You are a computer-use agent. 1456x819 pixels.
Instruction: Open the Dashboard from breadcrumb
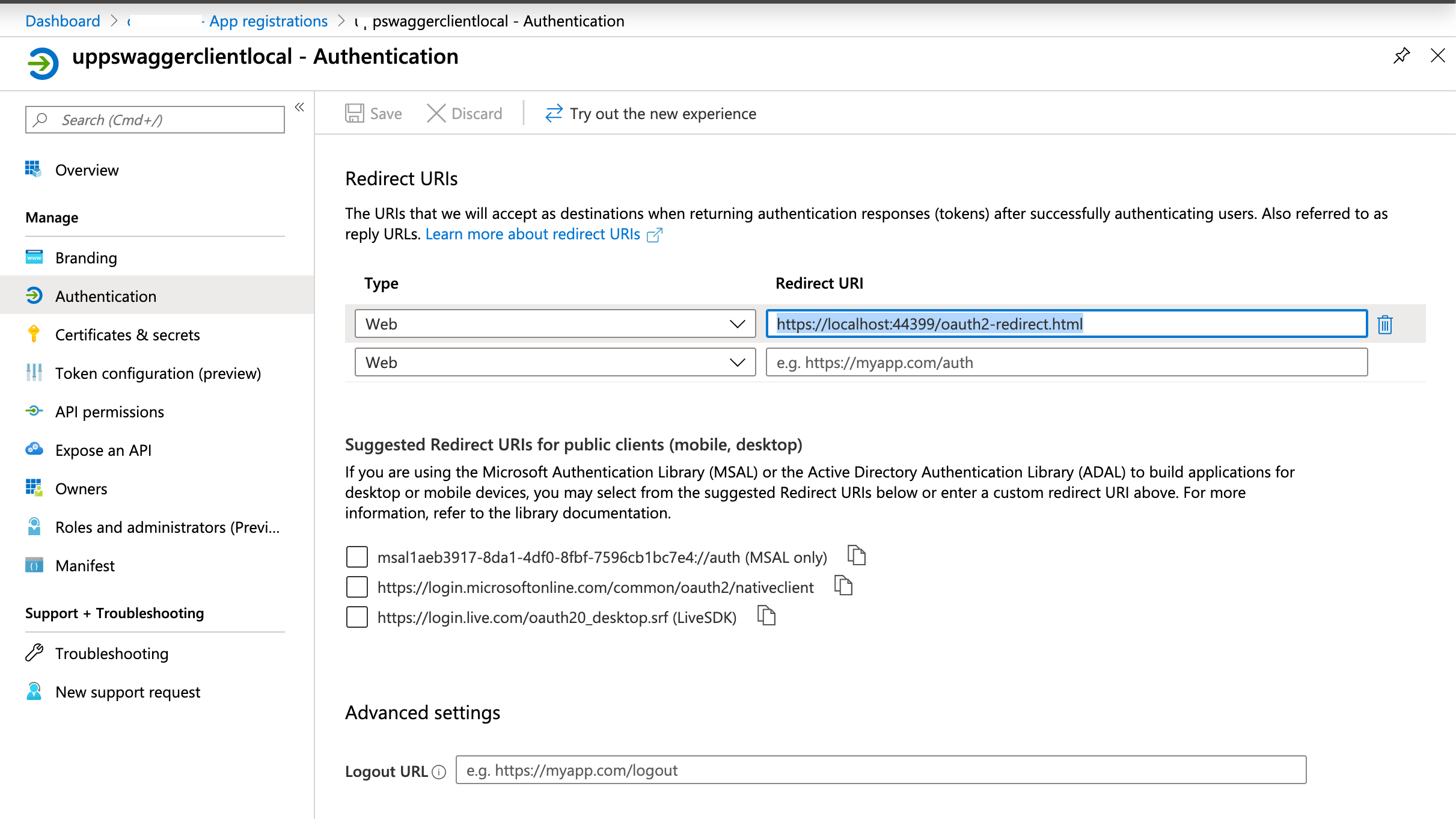tap(63, 20)
